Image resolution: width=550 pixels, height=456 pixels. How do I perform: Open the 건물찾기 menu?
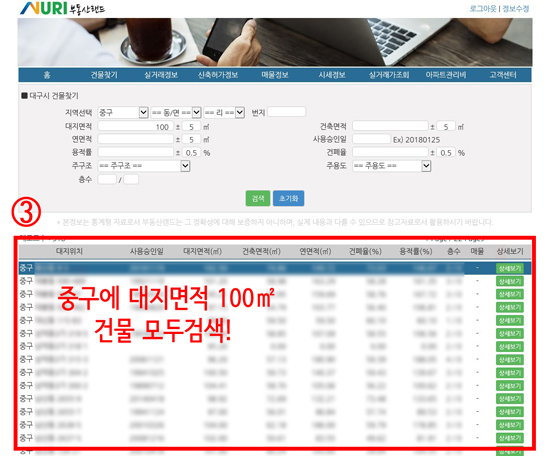[104, 75]
